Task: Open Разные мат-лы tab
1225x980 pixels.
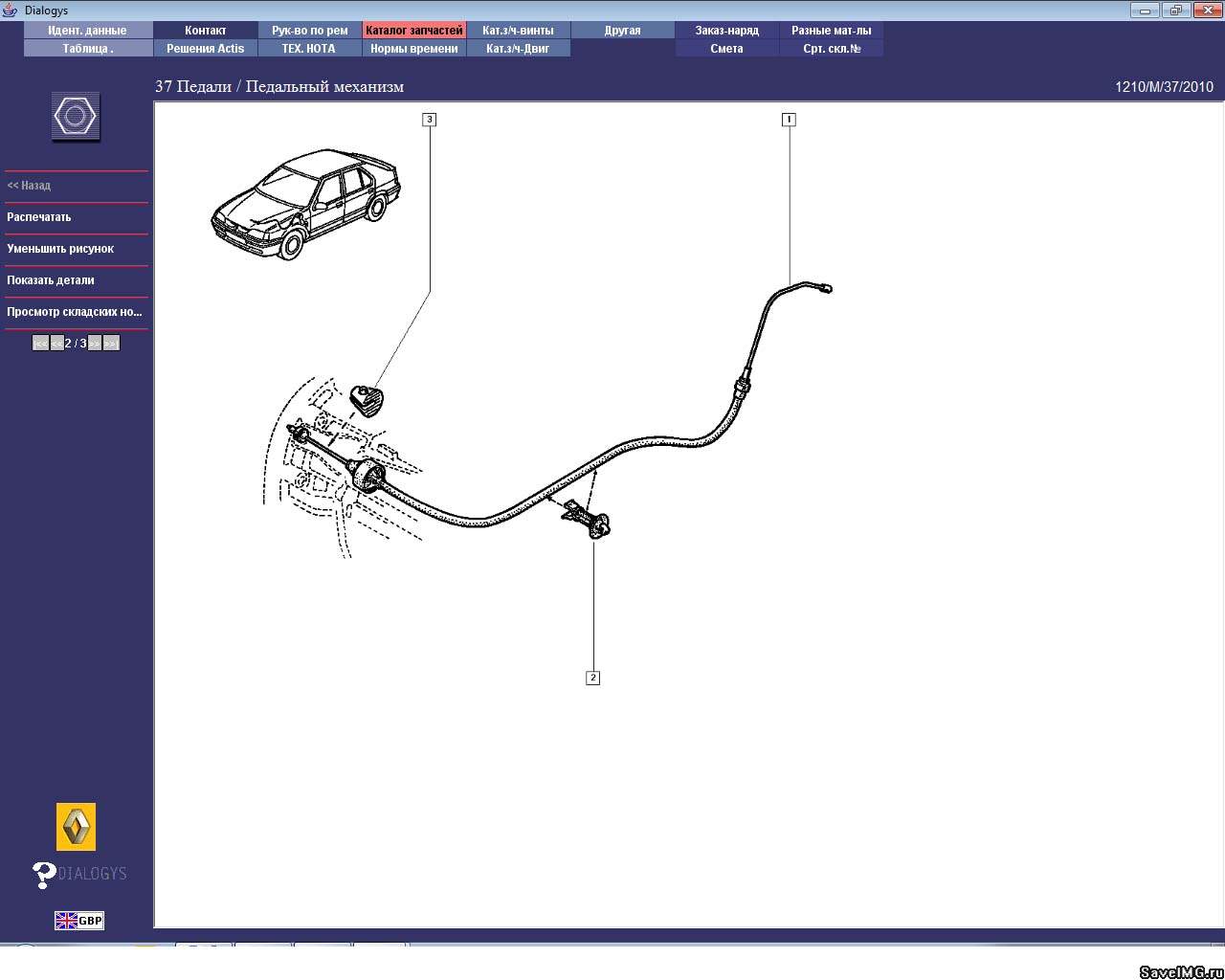Action: tap(832, 31)
